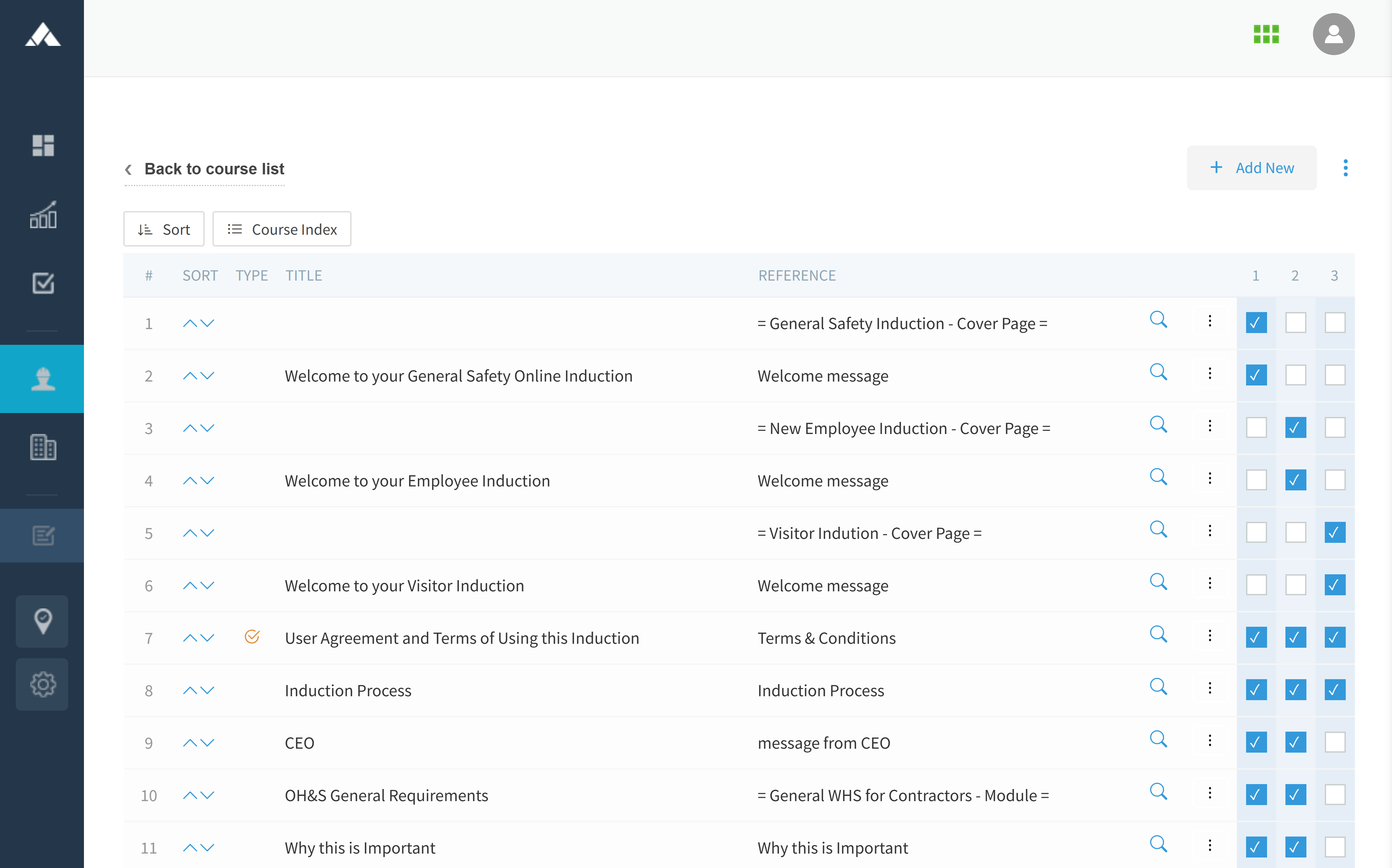
Task: Open page options menu beside Add New
Action: click(1345, 168)
